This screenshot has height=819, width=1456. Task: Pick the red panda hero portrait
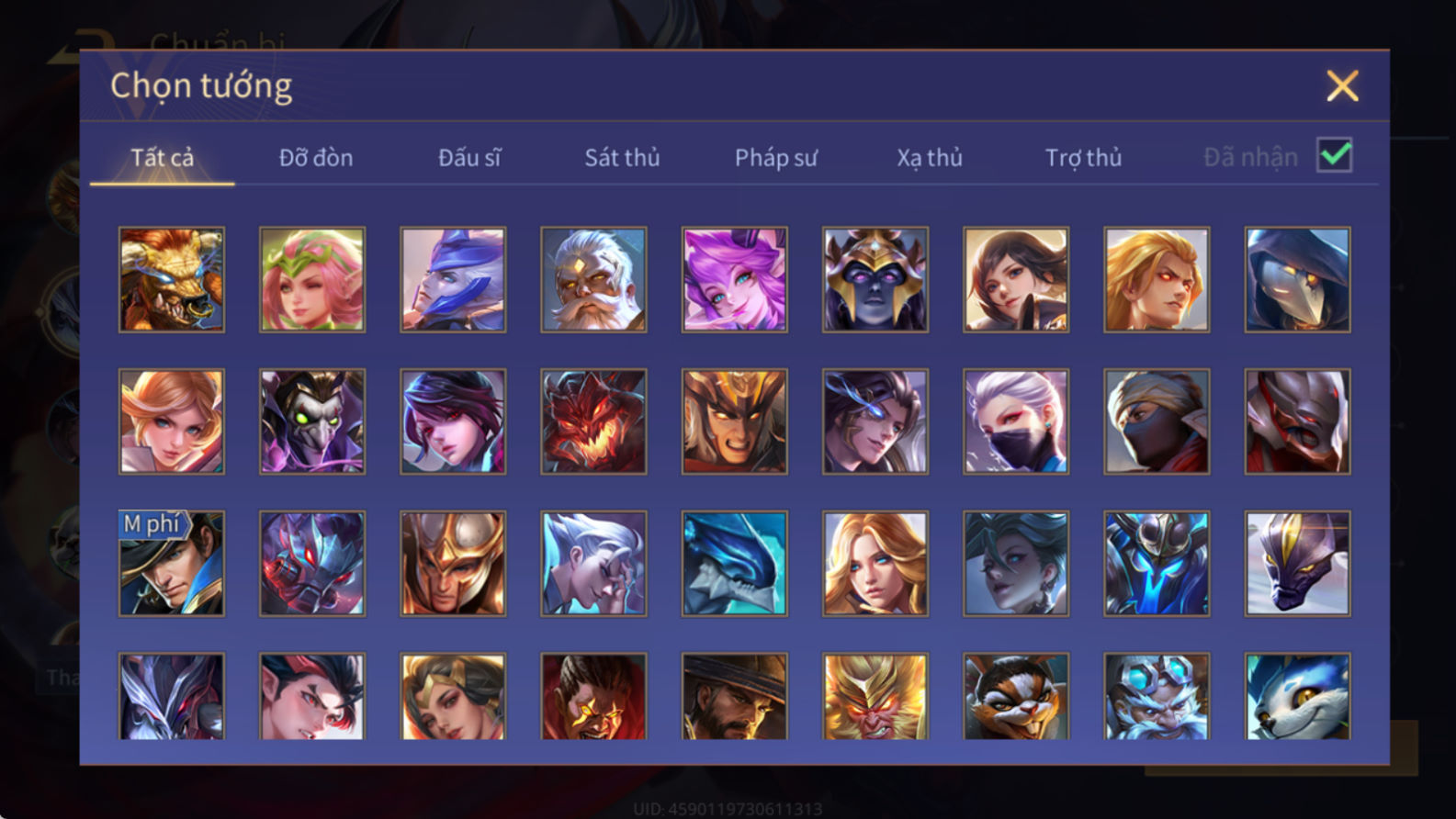pyautogui.click(x=1016, y=696)
